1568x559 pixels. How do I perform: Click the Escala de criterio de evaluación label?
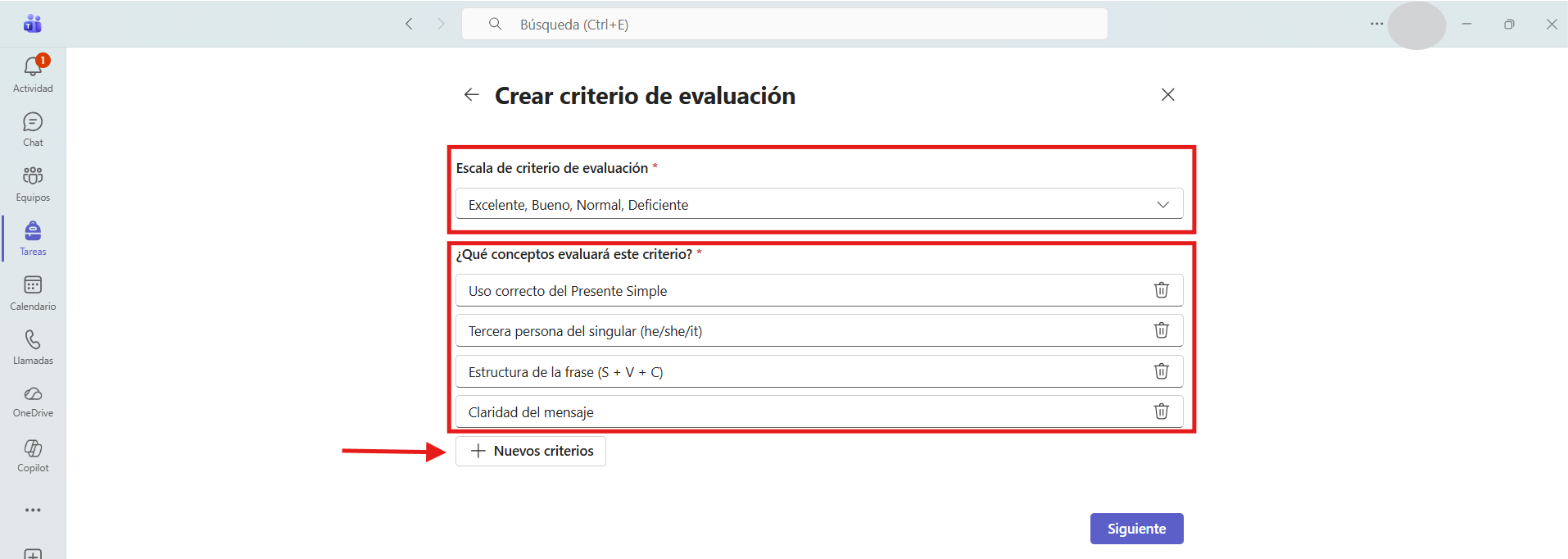(552, 168)
